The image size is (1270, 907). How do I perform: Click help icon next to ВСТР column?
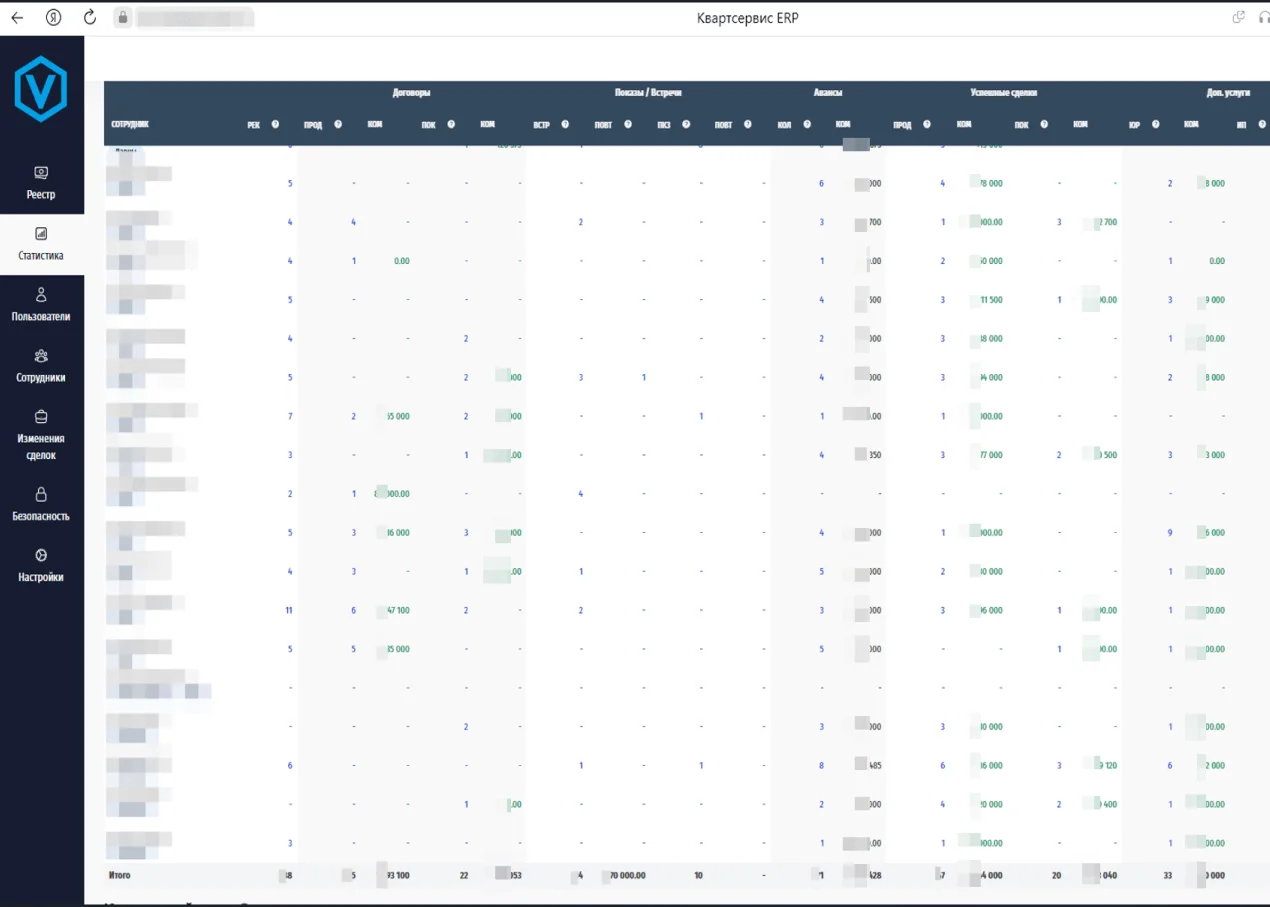point(566,125)
